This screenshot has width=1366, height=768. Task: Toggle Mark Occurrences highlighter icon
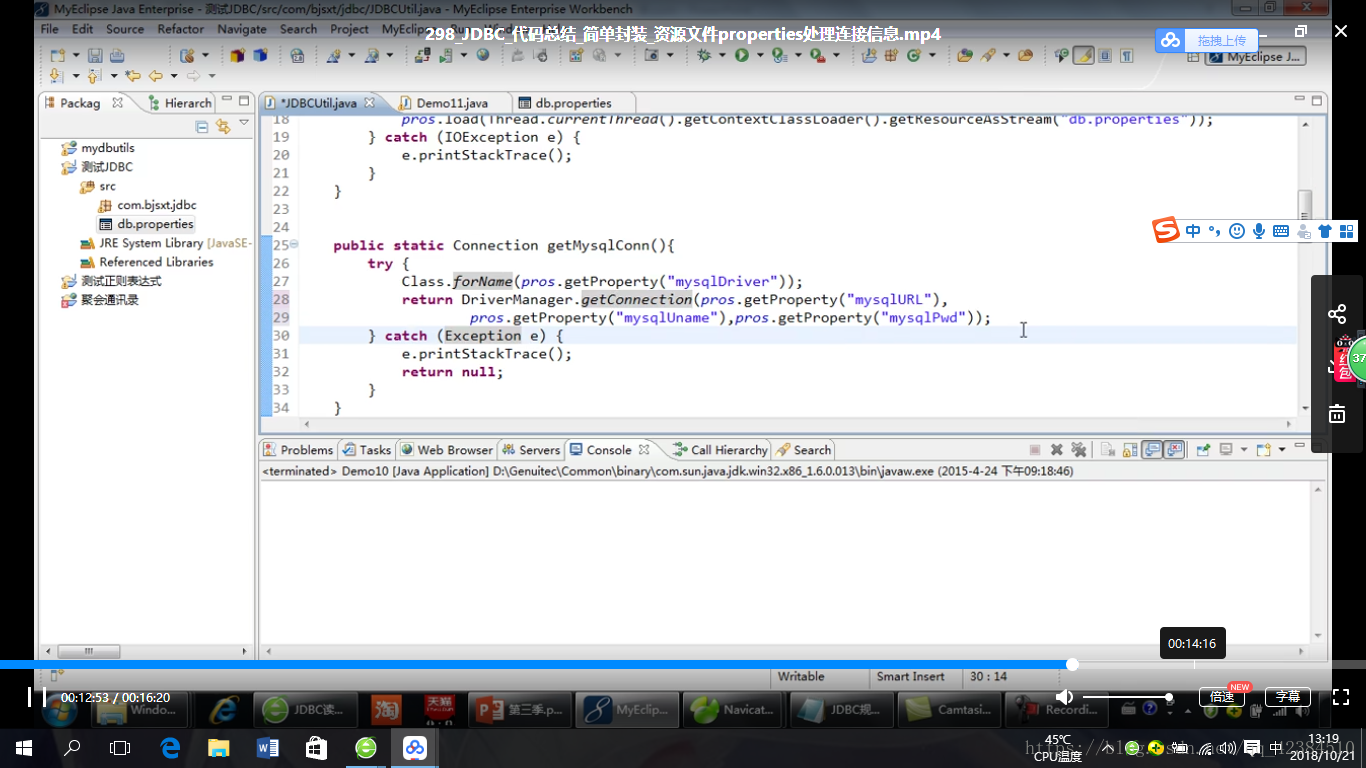(1083, 56)
